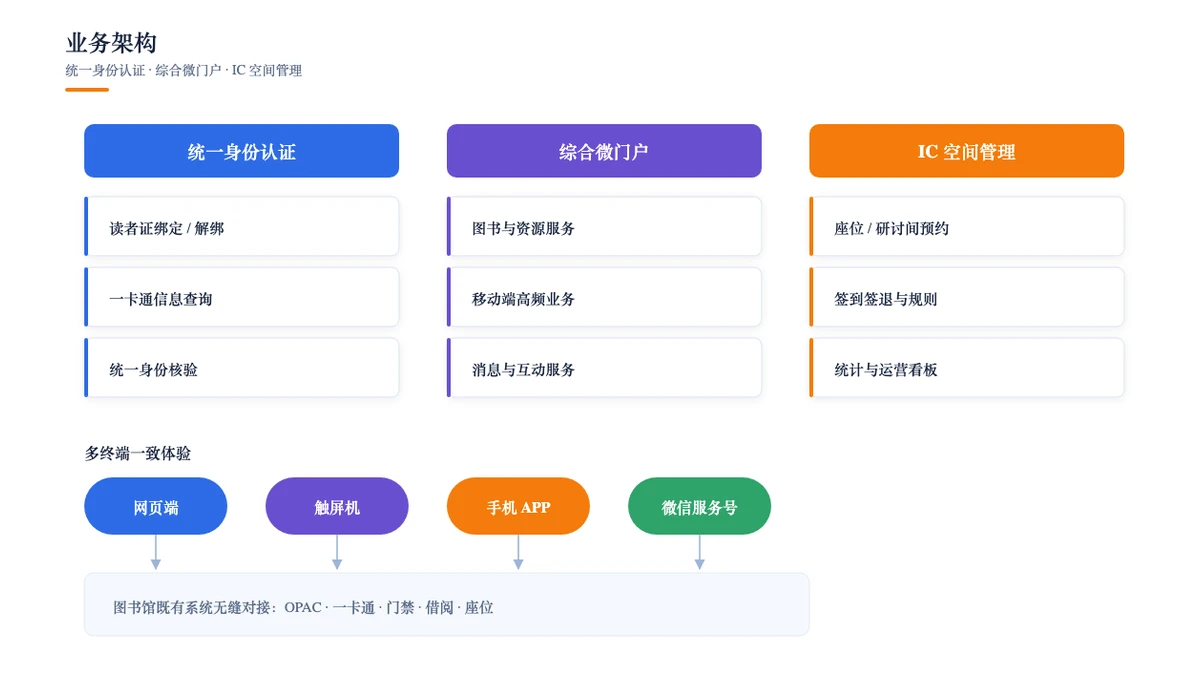
Task: Choose the 签到签退与规则 card
Action: (x=967, y=297)
